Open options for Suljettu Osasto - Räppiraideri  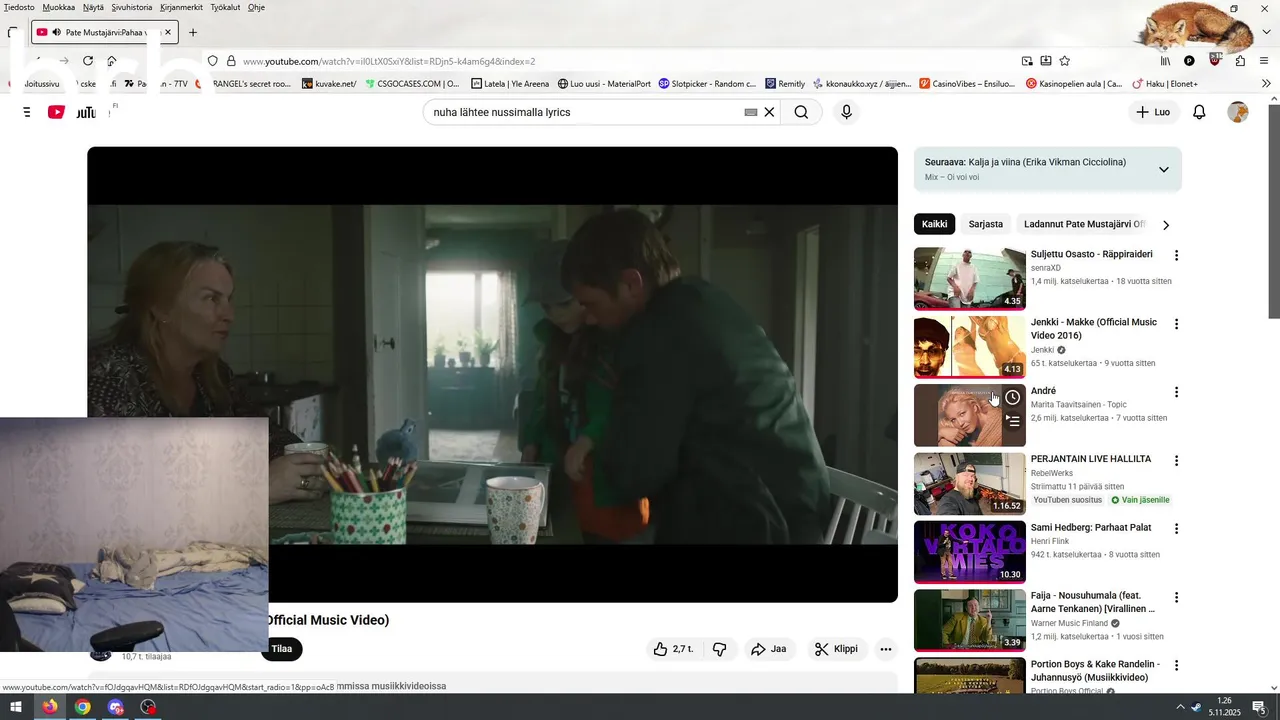1176,255
